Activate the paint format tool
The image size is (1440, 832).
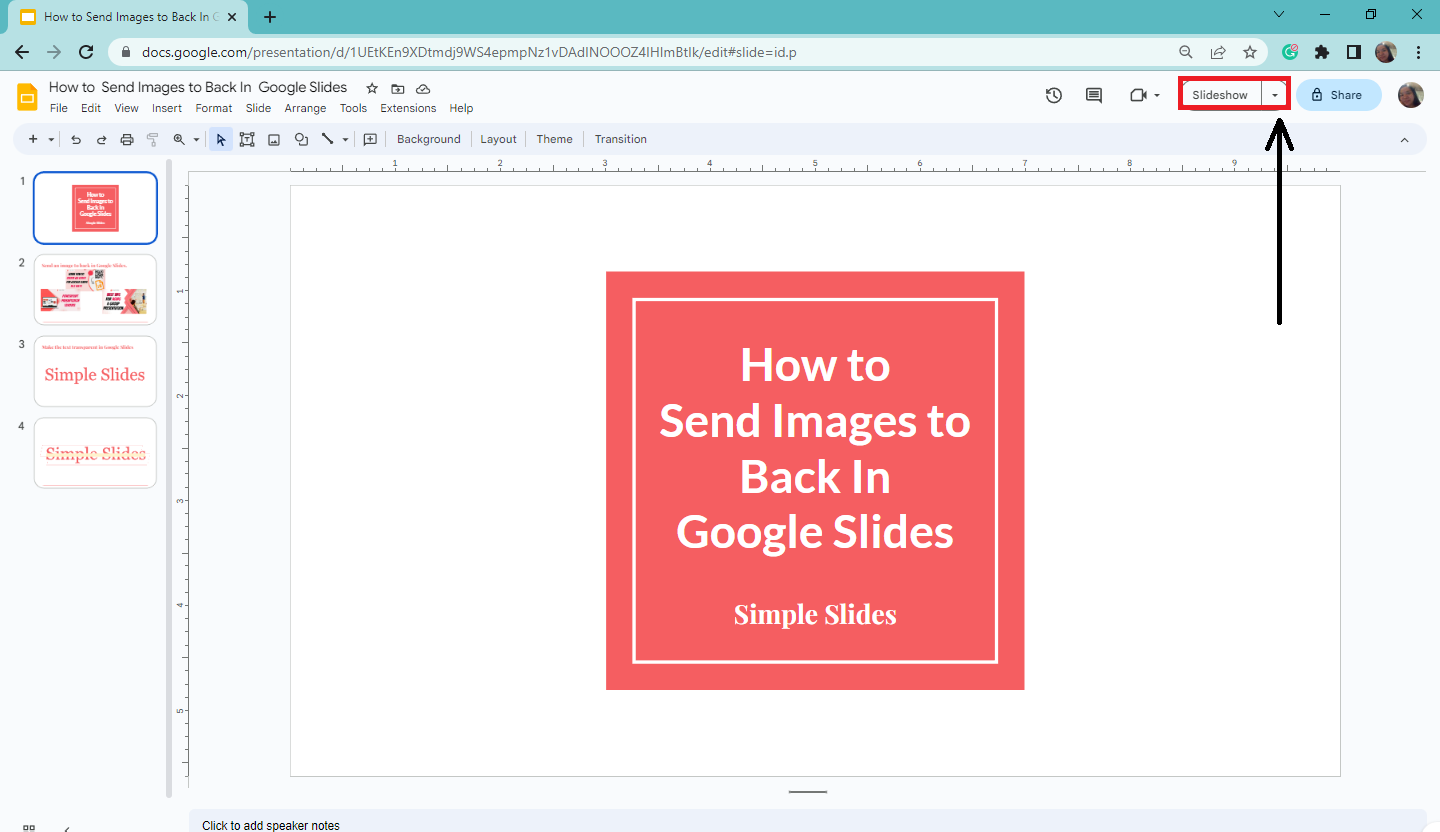pyautogui.click(x=152, y=139)
